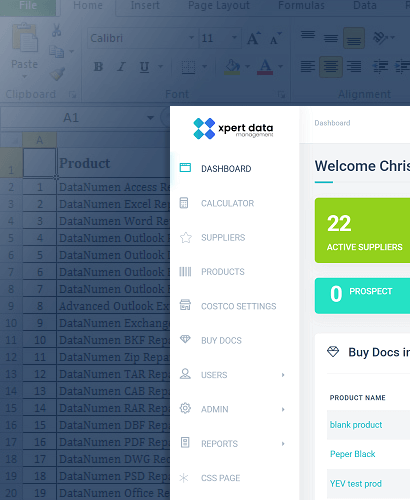Set Middle Align in Alignment group

pyautogui.click(x=331, y=38)
